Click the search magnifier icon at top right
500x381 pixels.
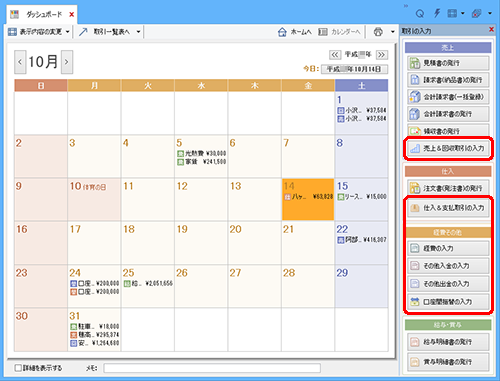click(420, 14)
